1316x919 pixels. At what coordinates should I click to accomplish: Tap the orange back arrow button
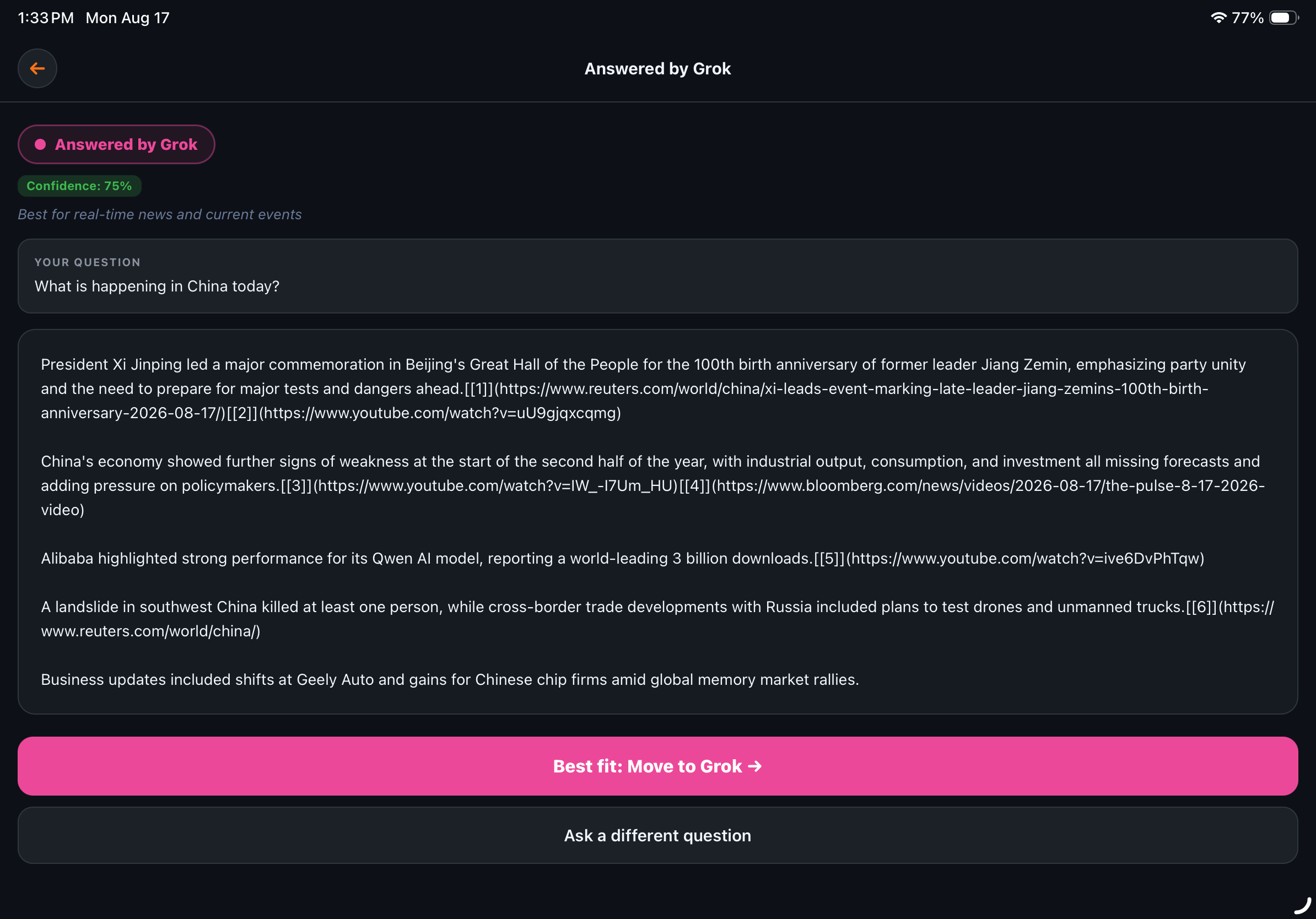click(37, 69)
